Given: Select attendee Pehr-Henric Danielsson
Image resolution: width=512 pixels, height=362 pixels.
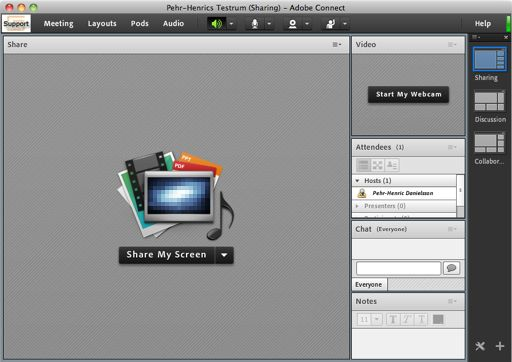Looking at the screenshot, I should tap(404, 193).
